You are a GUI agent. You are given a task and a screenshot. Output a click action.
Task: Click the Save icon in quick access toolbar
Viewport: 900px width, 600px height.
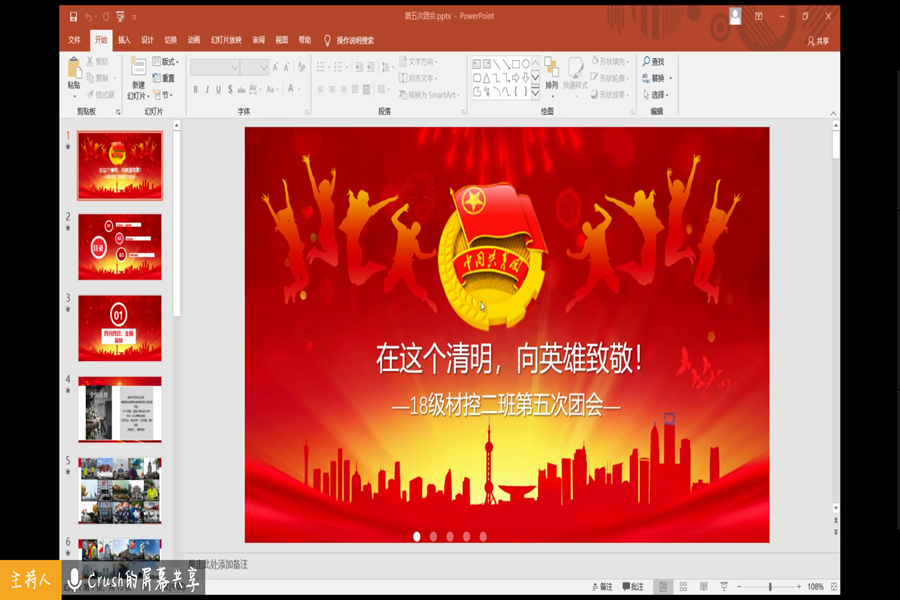73,17
